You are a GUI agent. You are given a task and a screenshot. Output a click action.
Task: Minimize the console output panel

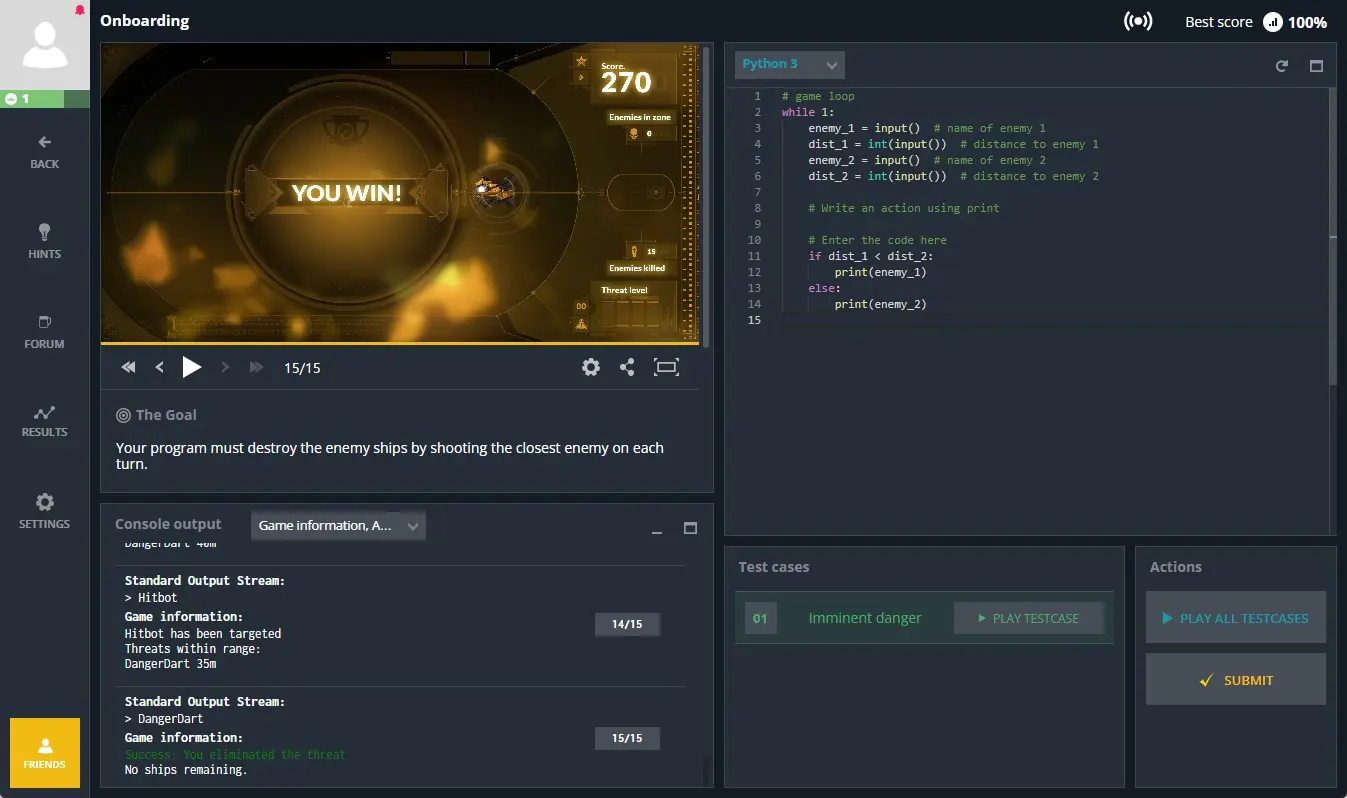657,531
